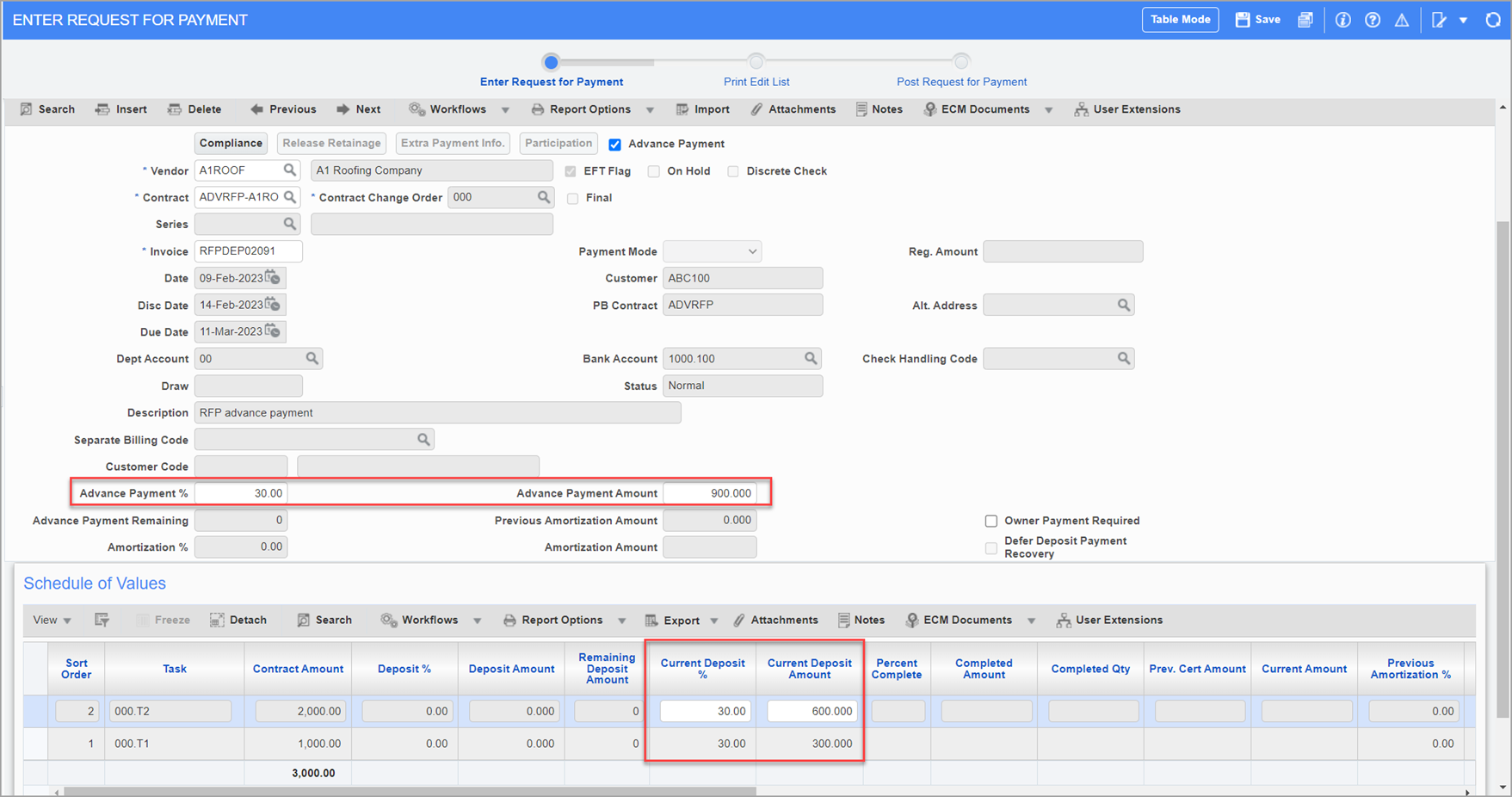1512x797 pixels.
Task: Open the Bank Account lookup magnifier
Action: (x=811, y=358)
